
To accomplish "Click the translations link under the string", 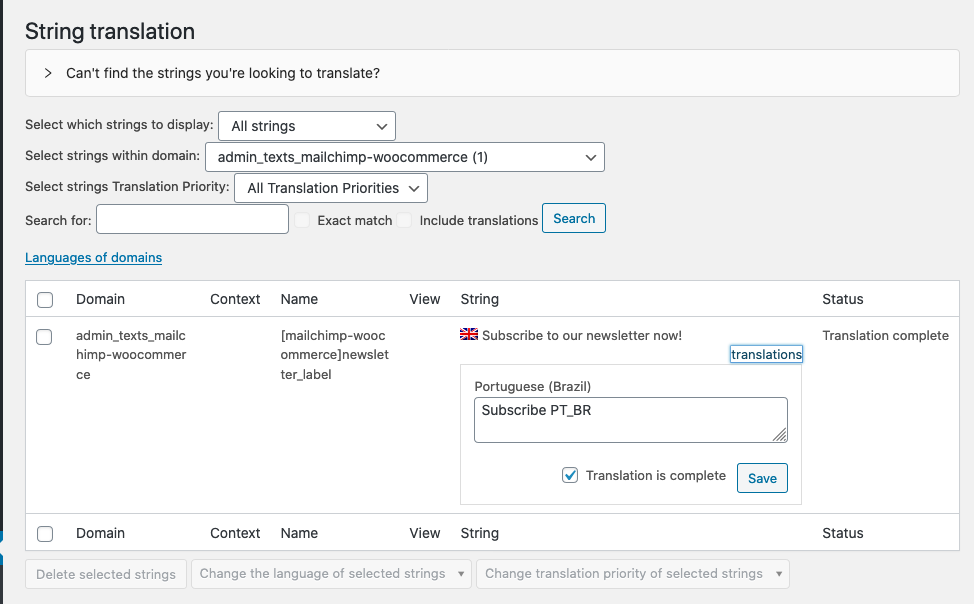I will click(x=766, y=354).
